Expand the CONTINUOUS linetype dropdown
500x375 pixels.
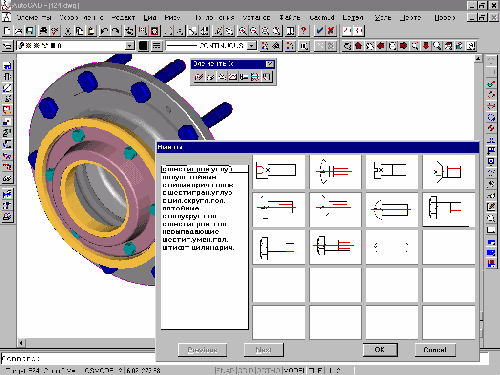pos(252,45)
